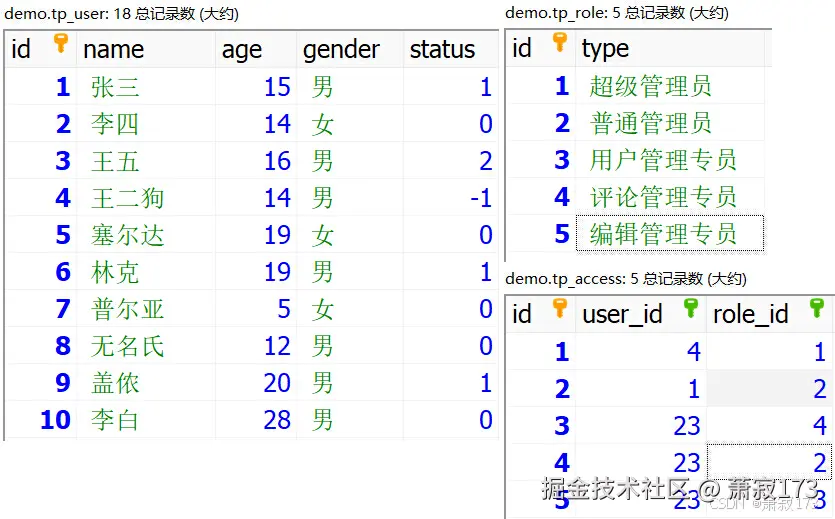This screenshot has height=519, width=835.
Task: Select the focused cell '编辑管理专员'
Action: (x=670, y=233)
